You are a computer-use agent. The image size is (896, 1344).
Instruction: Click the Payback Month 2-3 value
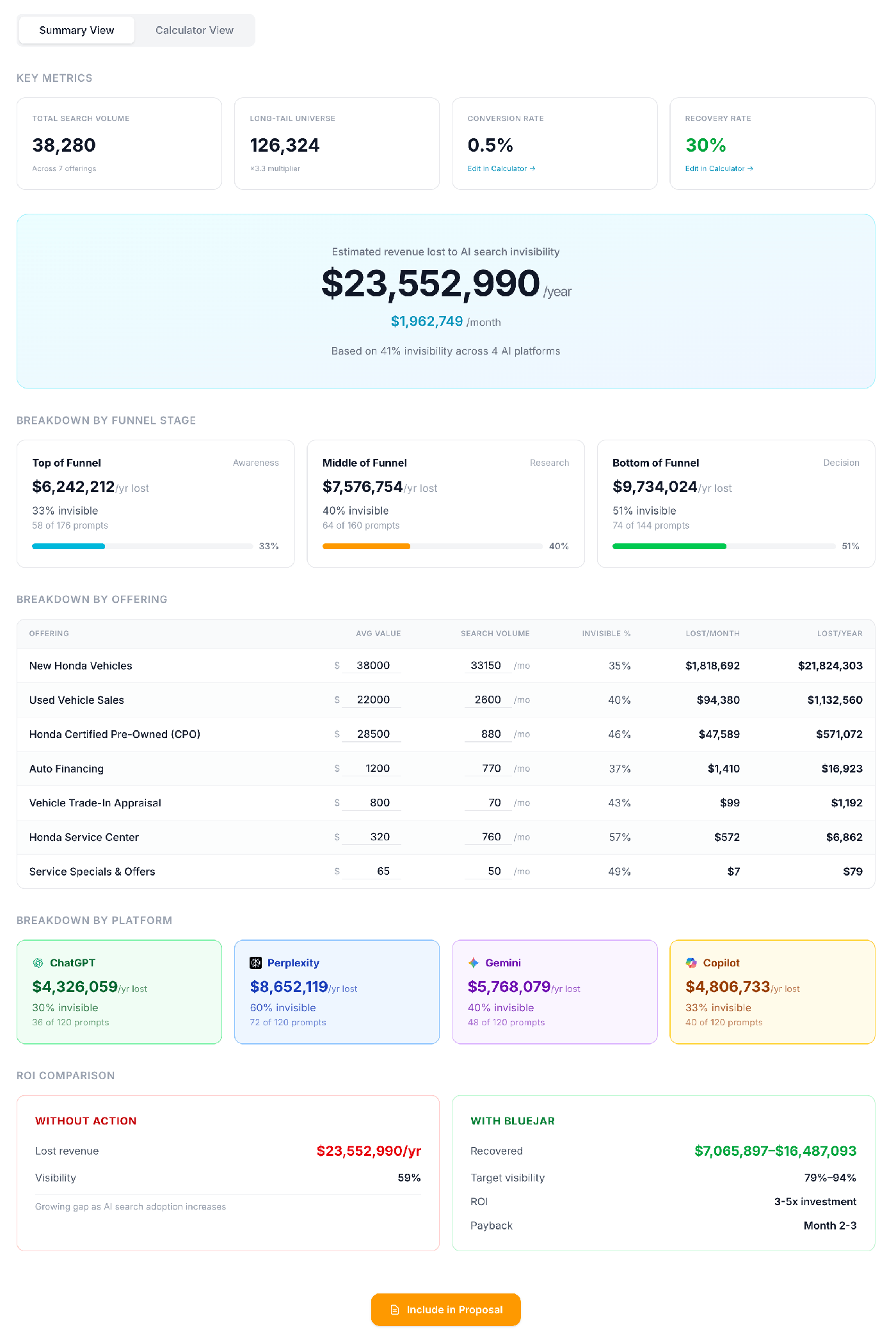[x=830, y=1226]
